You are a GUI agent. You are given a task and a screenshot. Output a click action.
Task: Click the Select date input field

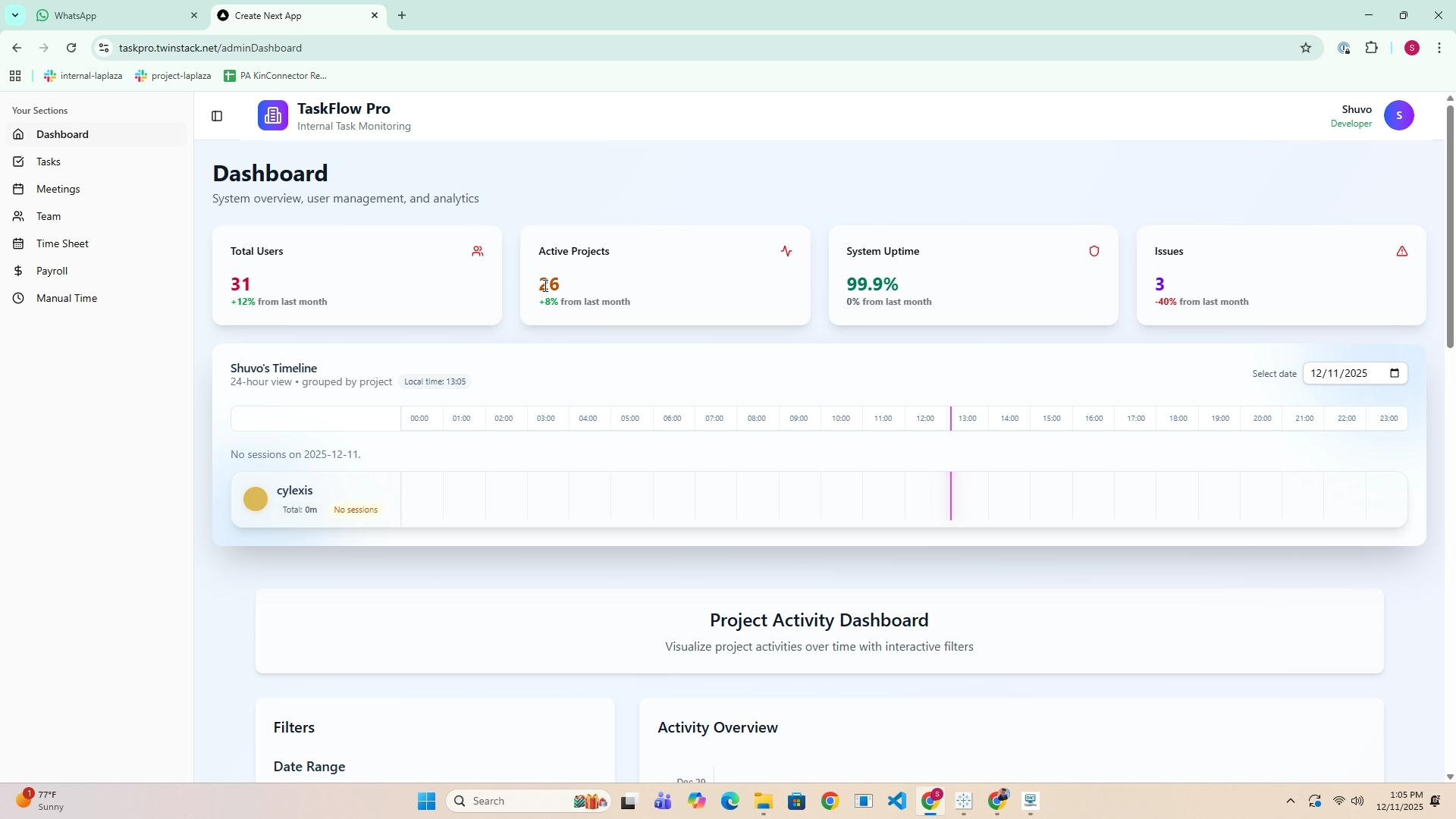tap(1342, 374)
